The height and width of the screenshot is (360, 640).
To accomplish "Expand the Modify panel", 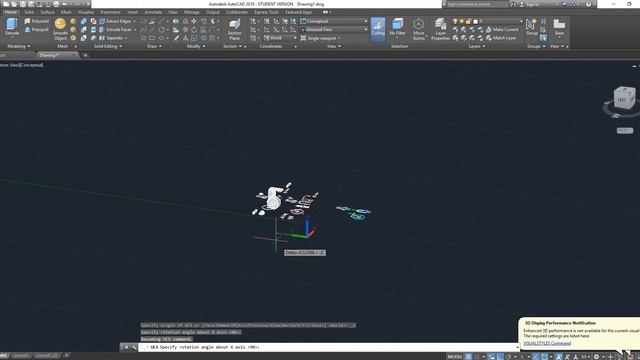I will tap(196, 47).
